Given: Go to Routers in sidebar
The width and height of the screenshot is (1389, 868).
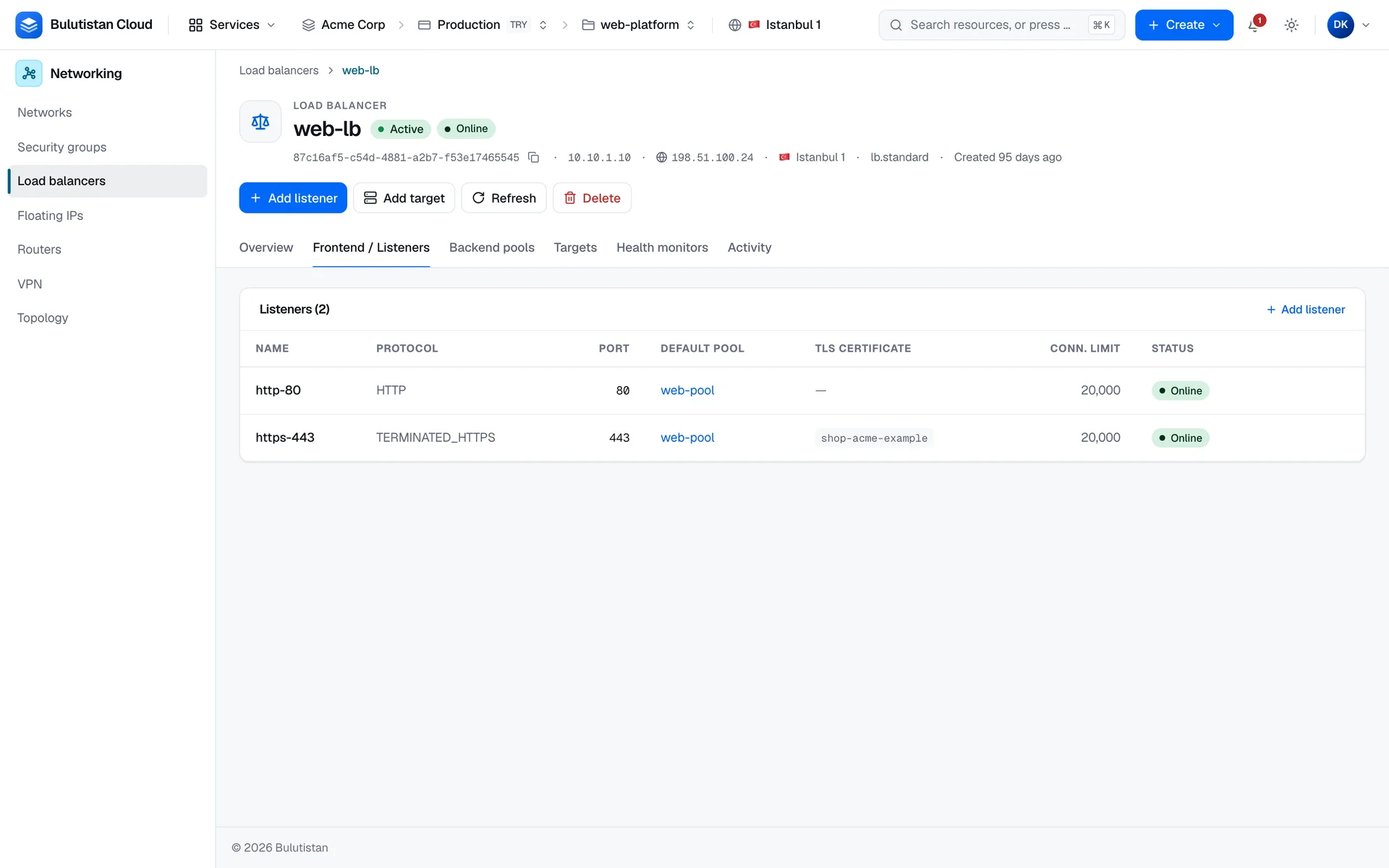Looking at the screenshot, I should coord(107,250).
